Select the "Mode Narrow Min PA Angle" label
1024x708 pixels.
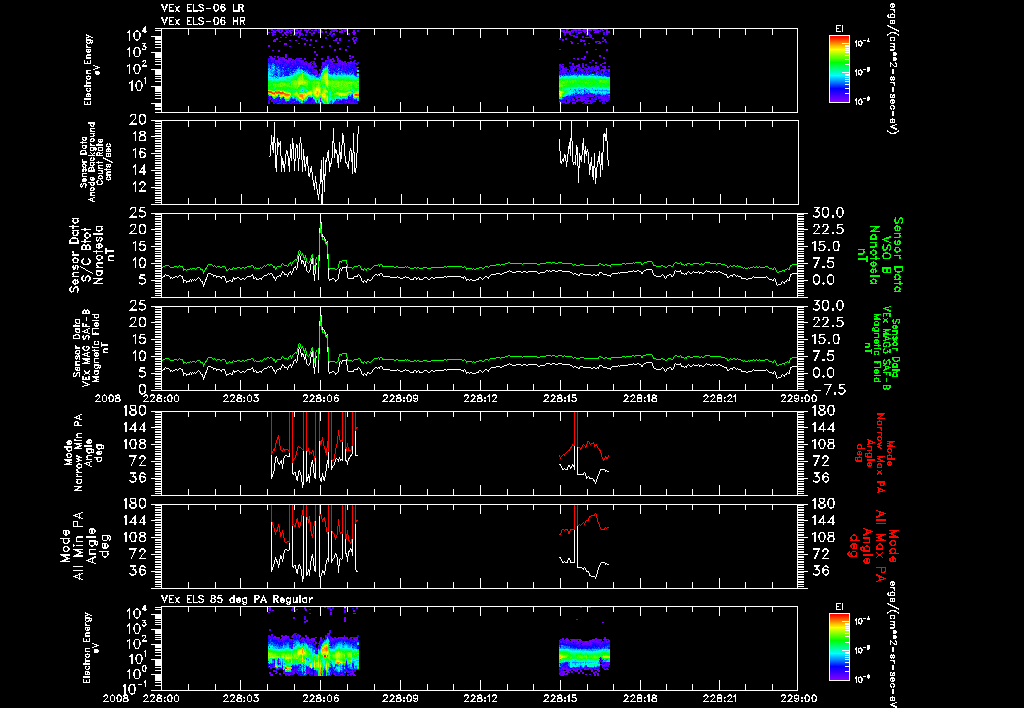83,451
